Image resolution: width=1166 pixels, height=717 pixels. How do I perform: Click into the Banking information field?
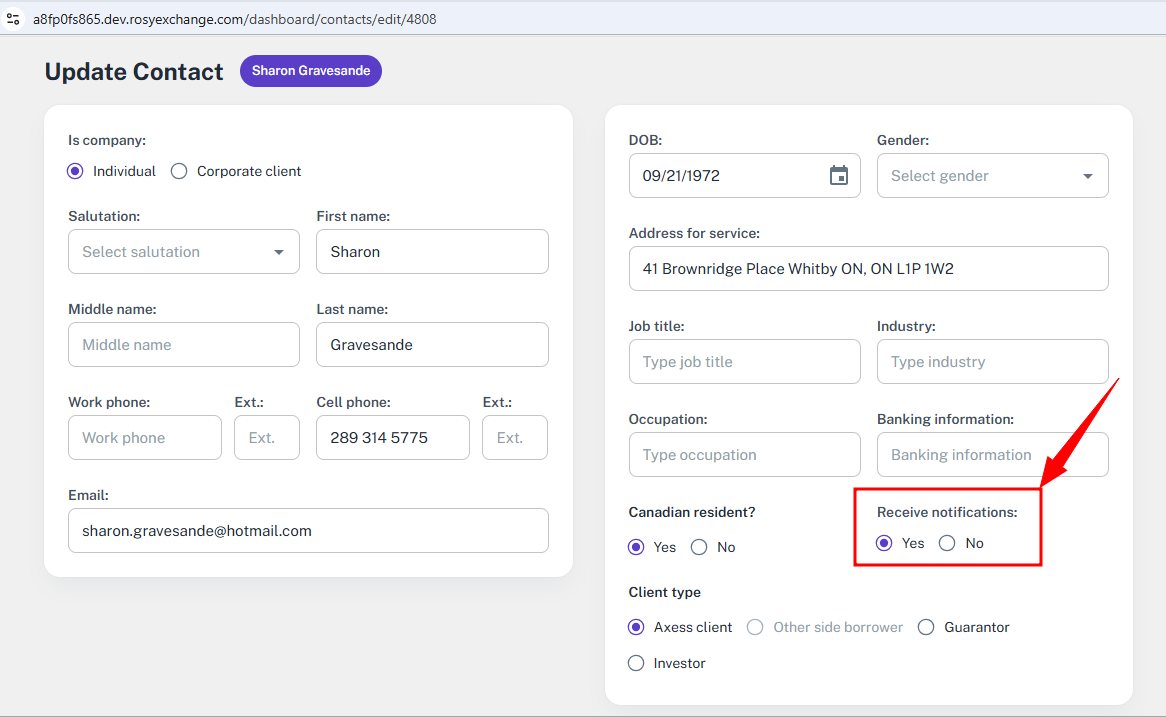click(x=992, y=455)
